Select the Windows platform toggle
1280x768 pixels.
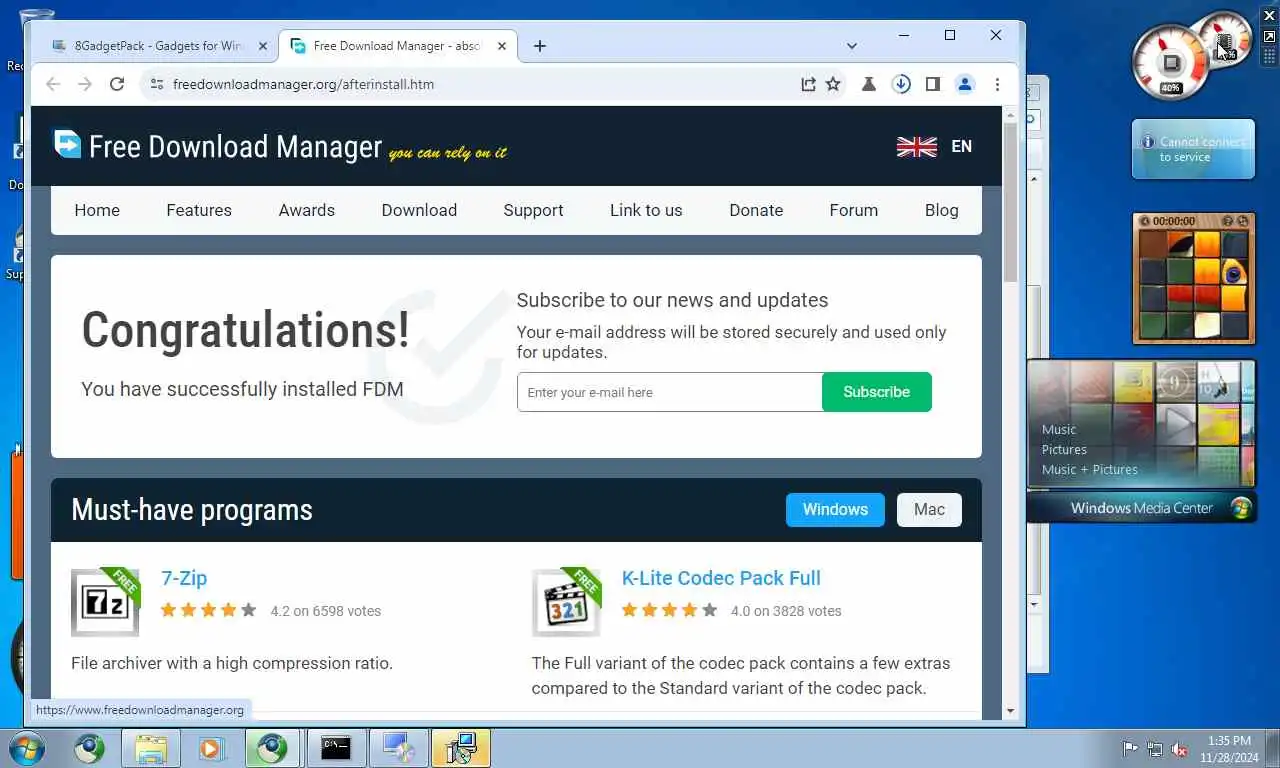pyautogui.click(x=835, y=510)
